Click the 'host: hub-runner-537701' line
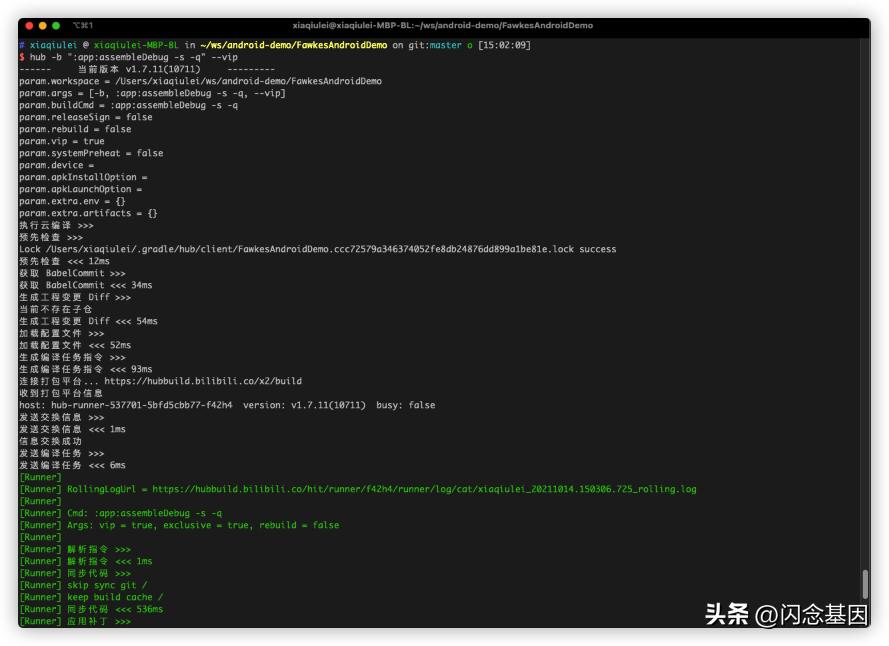This screenshot has width=889, height=646. [x=227, y=405]
